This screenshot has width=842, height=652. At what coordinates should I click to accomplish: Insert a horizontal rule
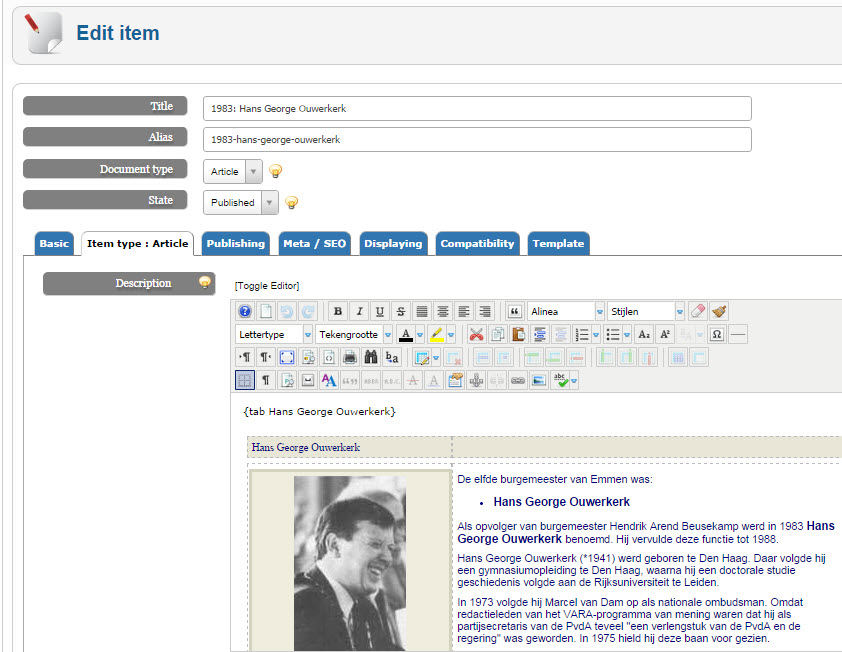click(738, 335)
